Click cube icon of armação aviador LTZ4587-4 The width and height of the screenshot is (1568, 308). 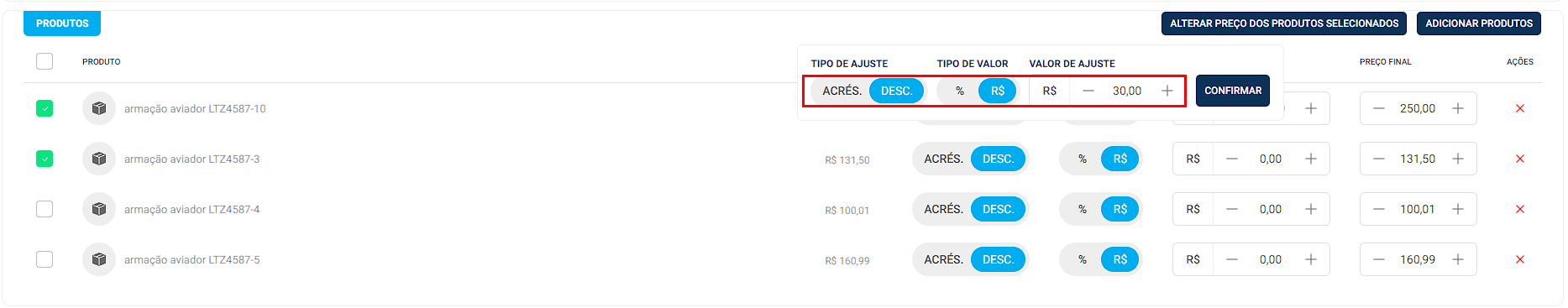point(99,209)
